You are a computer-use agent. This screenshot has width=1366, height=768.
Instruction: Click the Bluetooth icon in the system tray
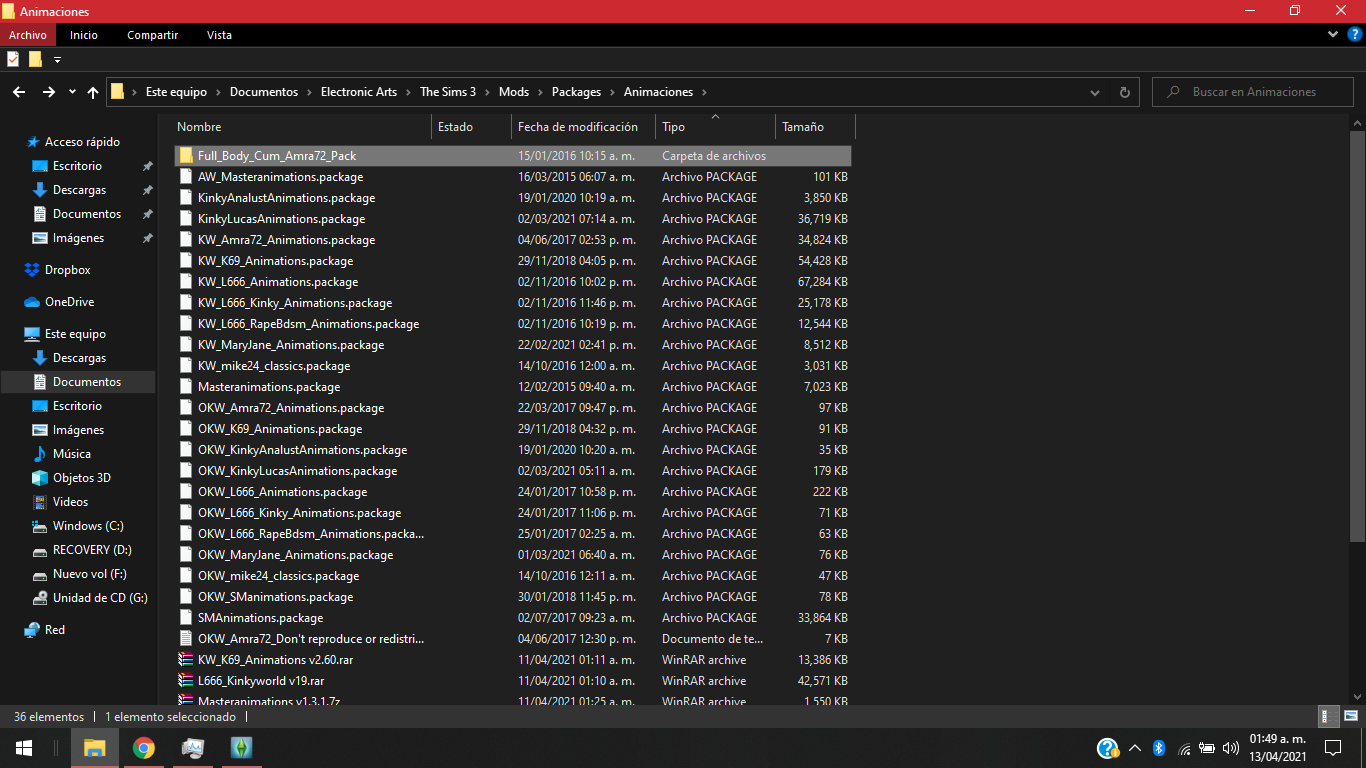[1159, 748]
